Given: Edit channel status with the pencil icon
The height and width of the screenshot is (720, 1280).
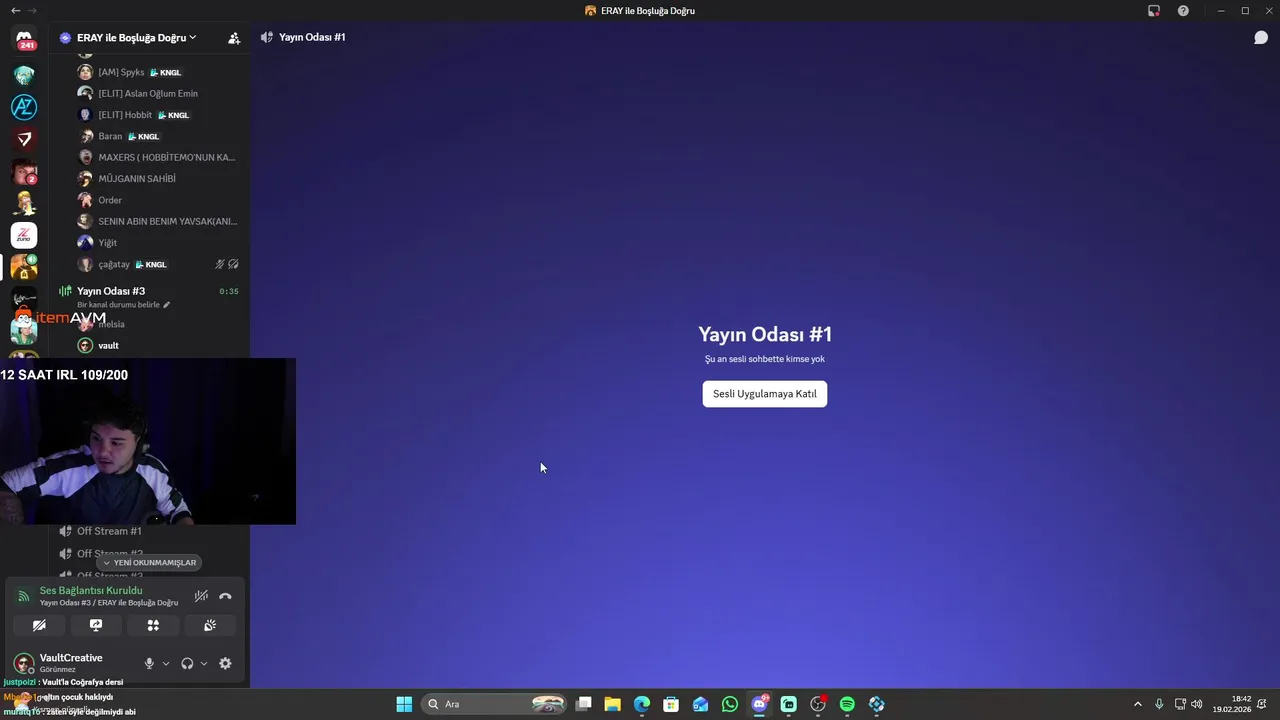Looking at the screenshot, I should (x=167, y=305).
